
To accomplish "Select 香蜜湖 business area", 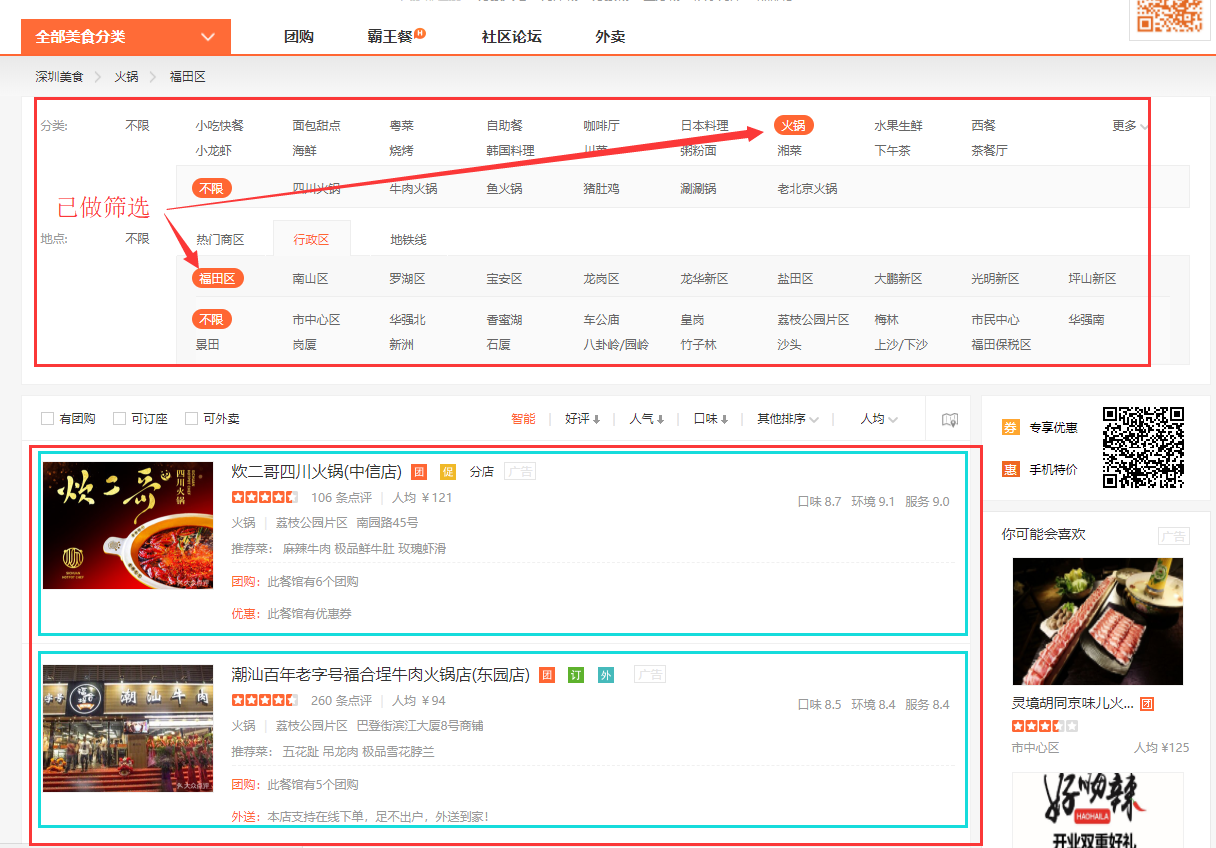I will pos(504,320).
